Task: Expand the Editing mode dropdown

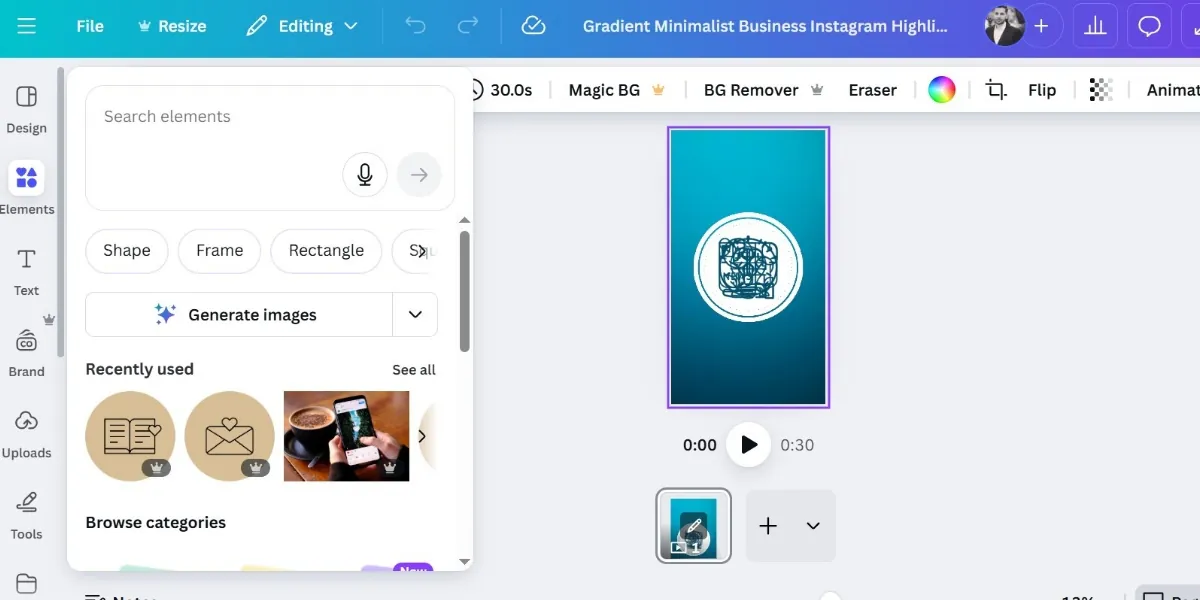Action: point(302,26)
